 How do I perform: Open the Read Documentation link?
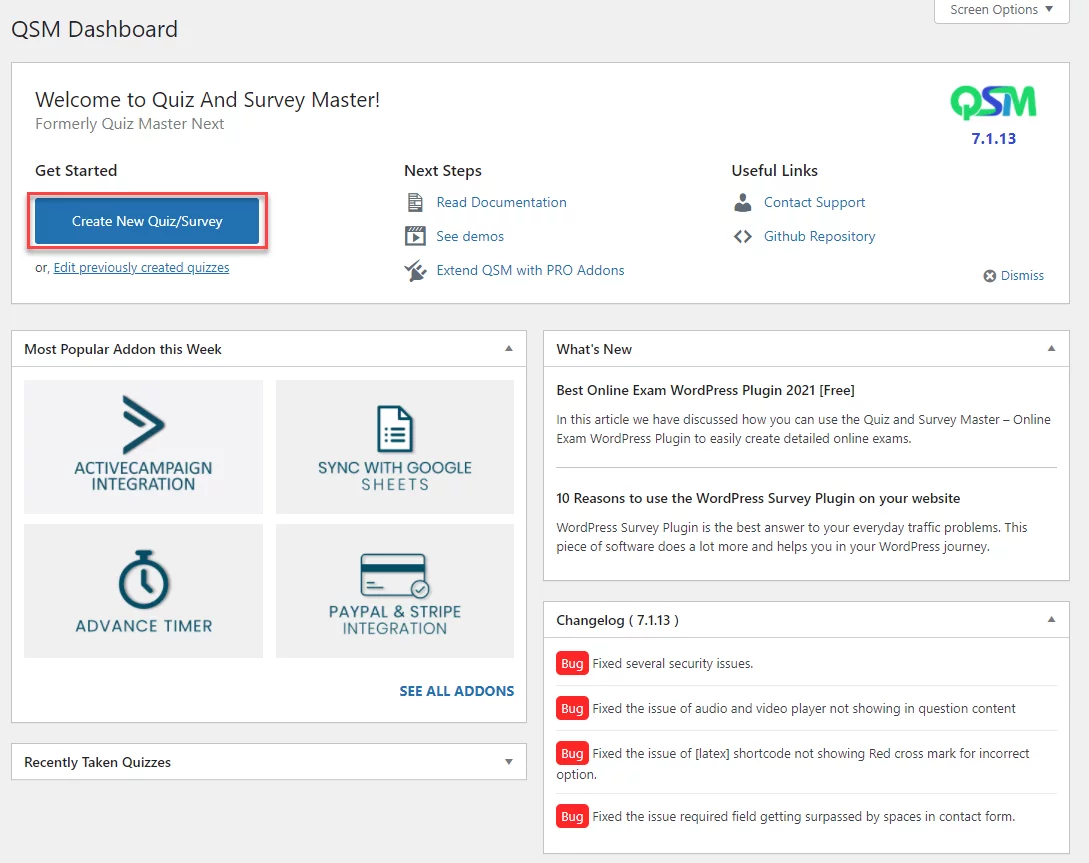point(501,202)
